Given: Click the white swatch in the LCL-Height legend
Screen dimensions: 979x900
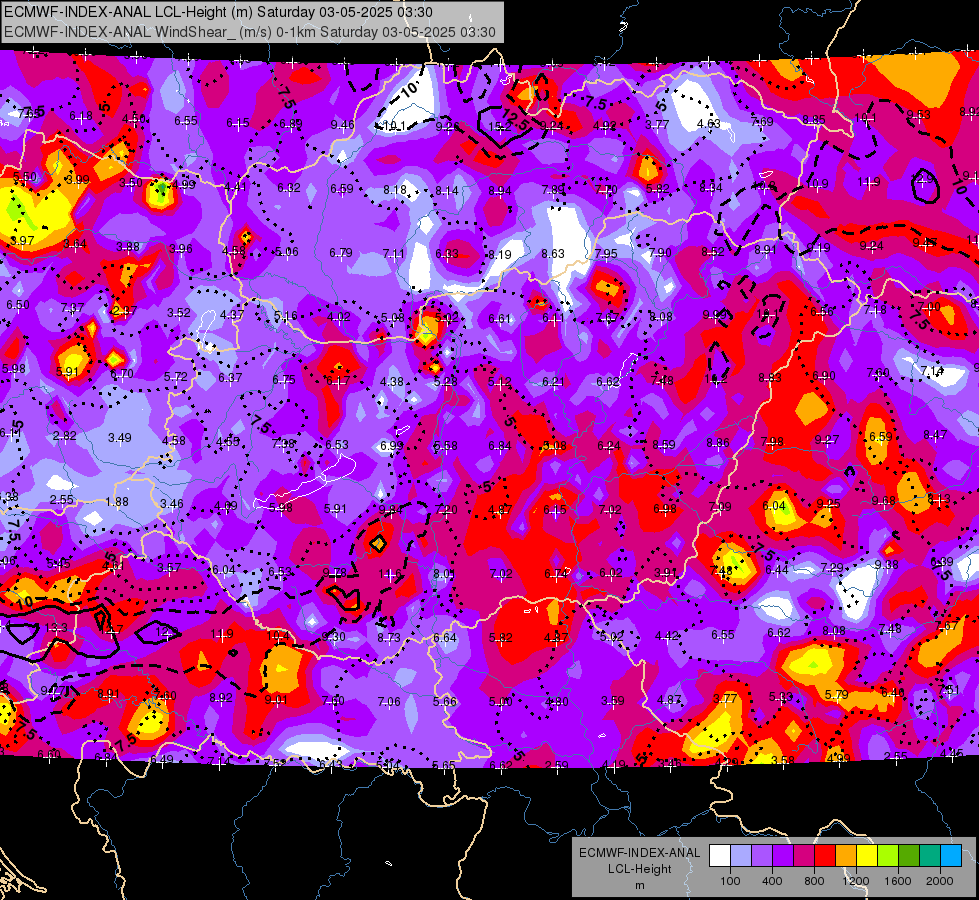Looking at the screenshot, I should click(719, 856).
